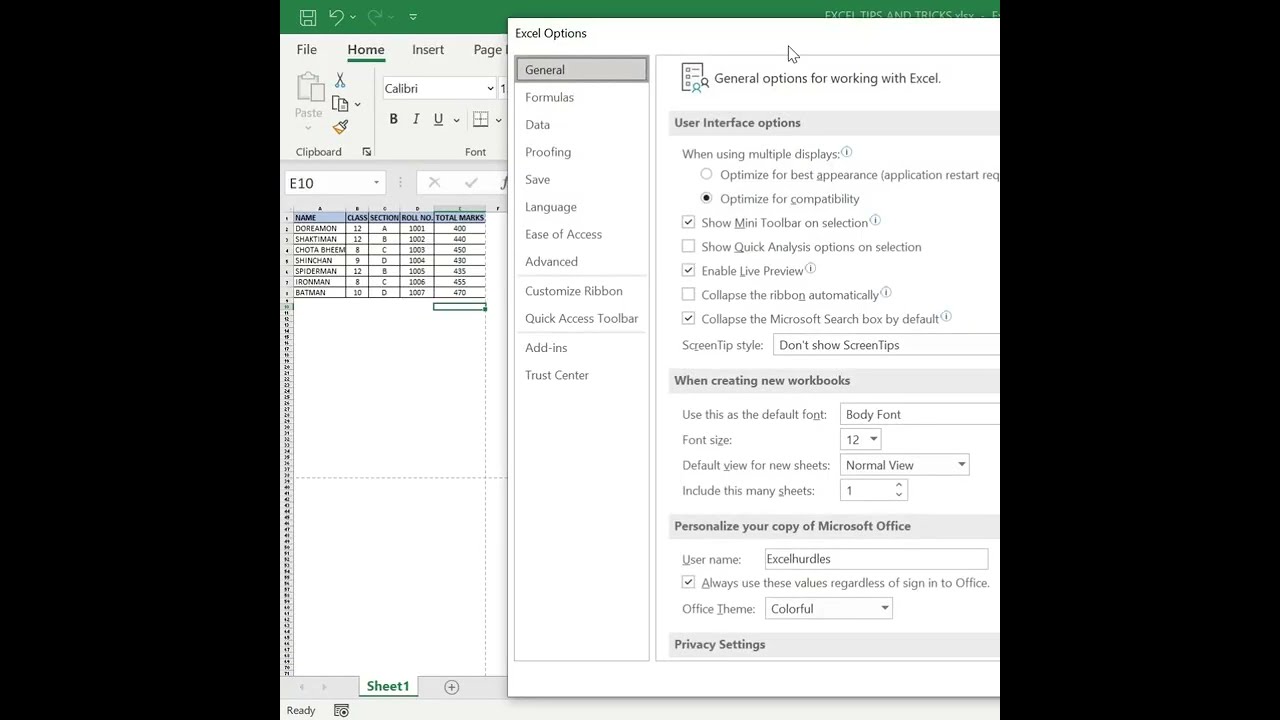This screenshot has height=720, width=1280.
Task: Open the Font size 12 dropdown
Action: 861,440
